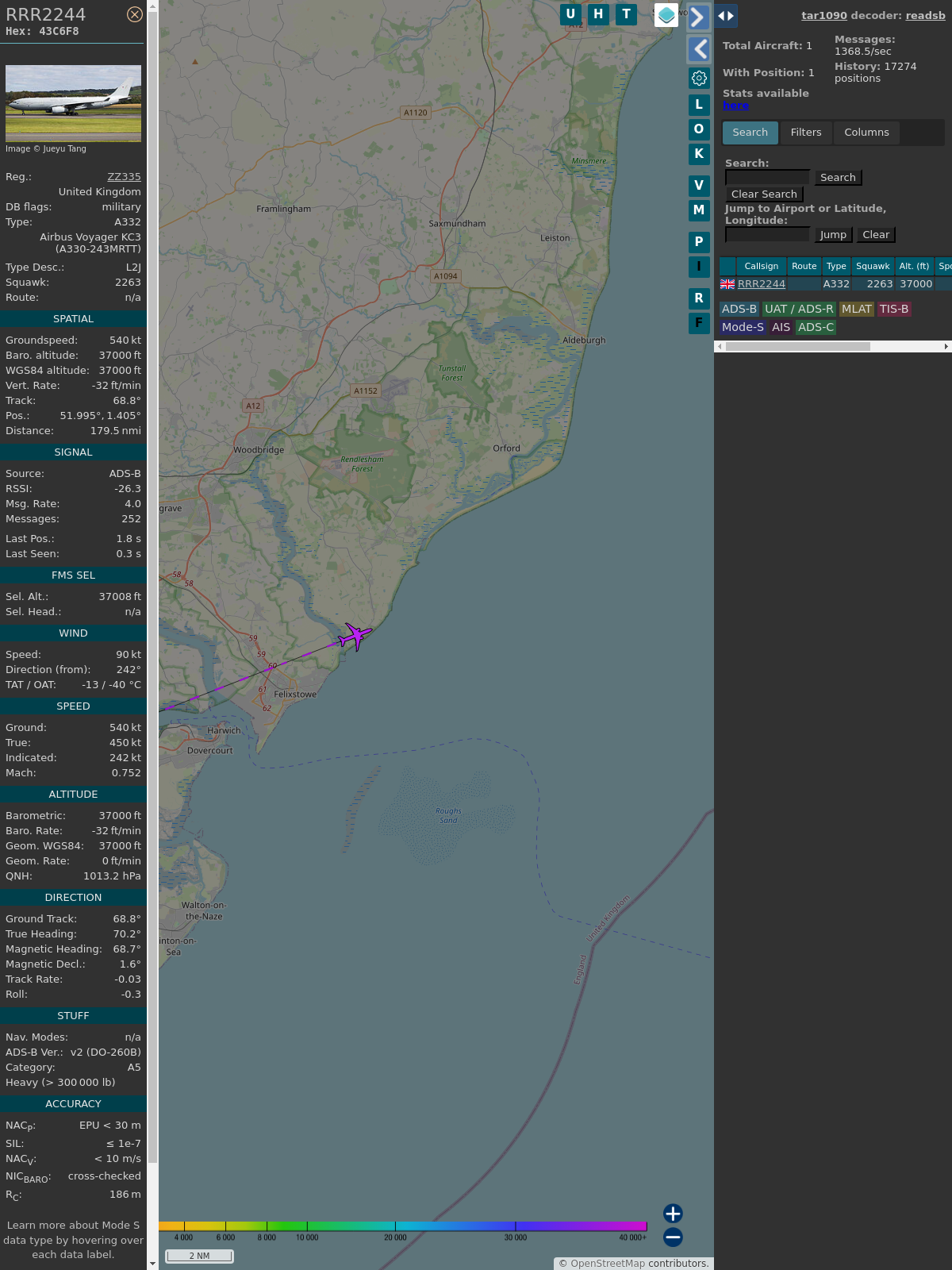This screenshot has width=952, height=1270.
Task: Toggle the T map button
Action: pyautogui.click(x=627, y=14)
